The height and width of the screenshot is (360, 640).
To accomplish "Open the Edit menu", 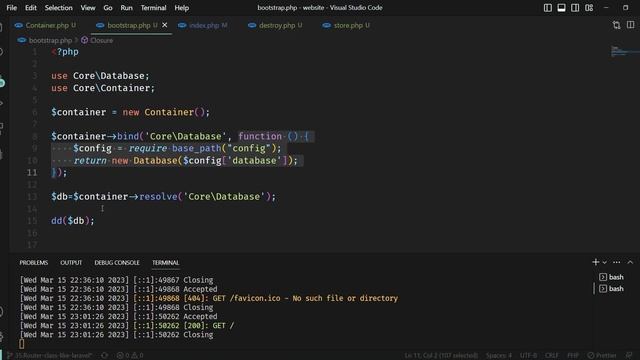I will pos(31,8).
